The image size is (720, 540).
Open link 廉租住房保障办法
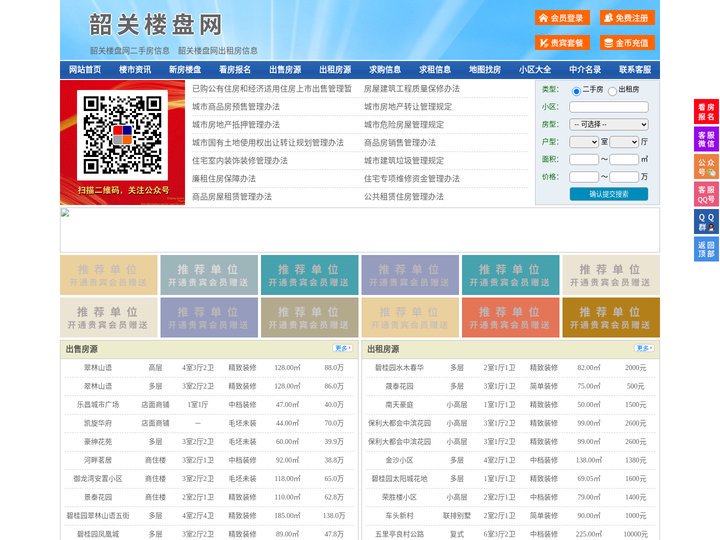224,179
